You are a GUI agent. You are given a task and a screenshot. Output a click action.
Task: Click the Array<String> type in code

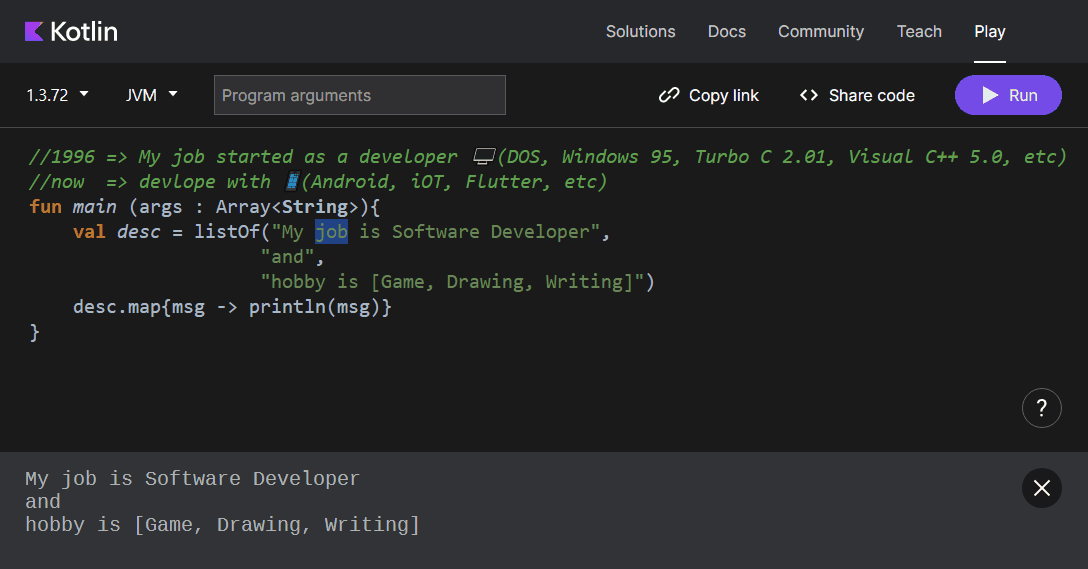click(x=287, y=207)
